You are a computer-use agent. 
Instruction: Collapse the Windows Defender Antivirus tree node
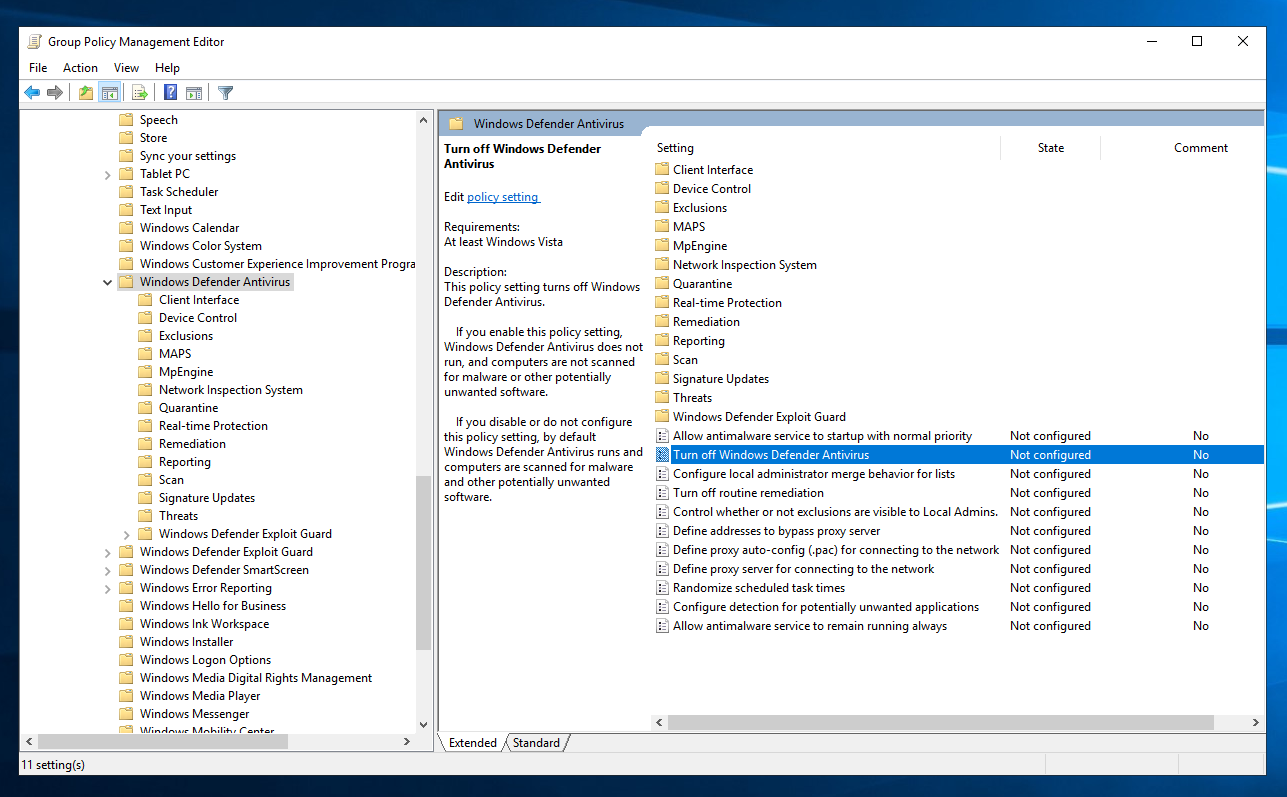click(x=108, y=282)
